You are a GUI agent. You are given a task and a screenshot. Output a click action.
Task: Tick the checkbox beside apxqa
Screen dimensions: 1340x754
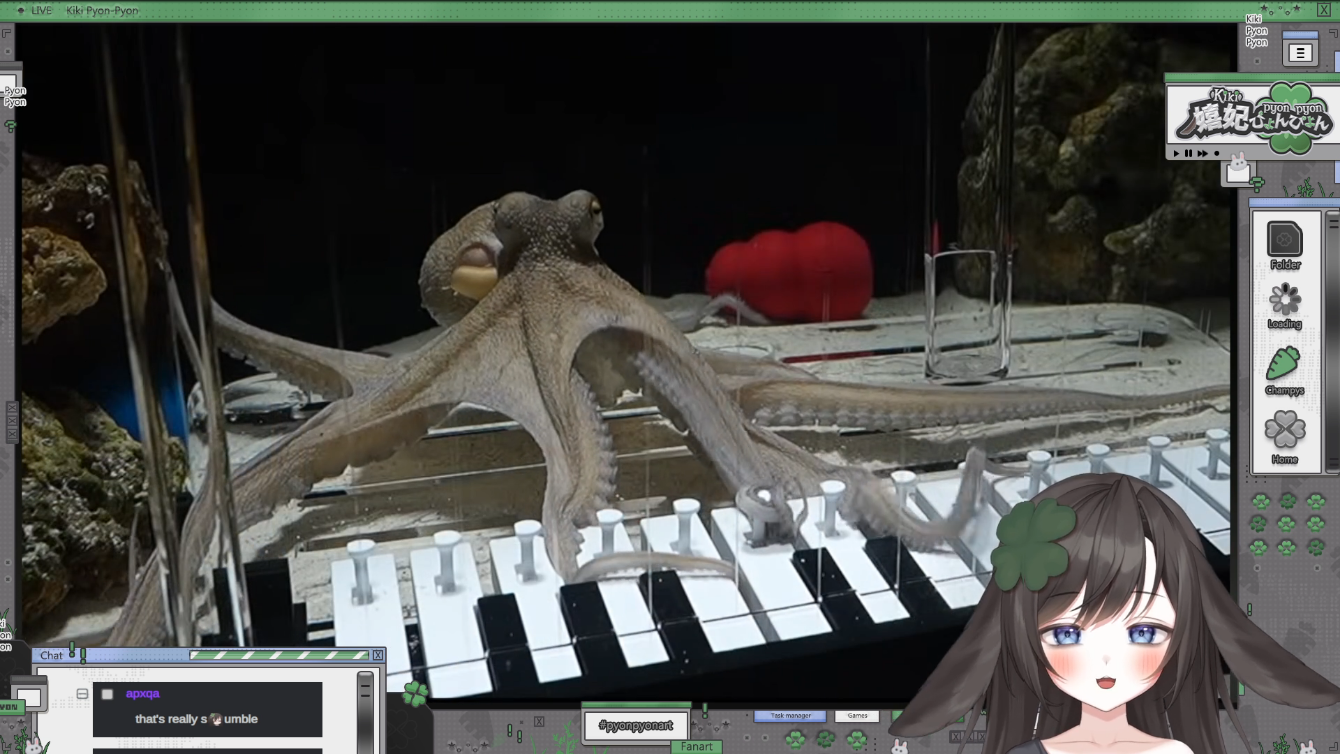(107, 694)
